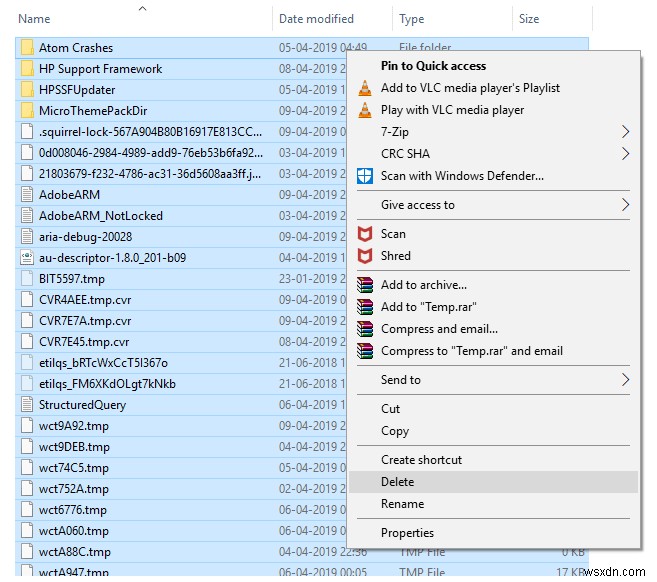The height and width of the screenshot is (582, 657).
Task: Sort by the Name column header
Action: pyautogui.click(x=34, y=19)
